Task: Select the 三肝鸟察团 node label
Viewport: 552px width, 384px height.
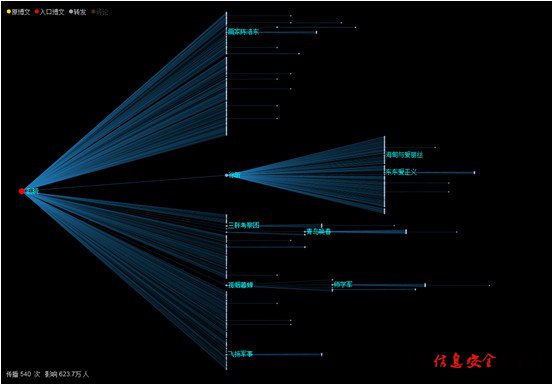Action: 244,225
